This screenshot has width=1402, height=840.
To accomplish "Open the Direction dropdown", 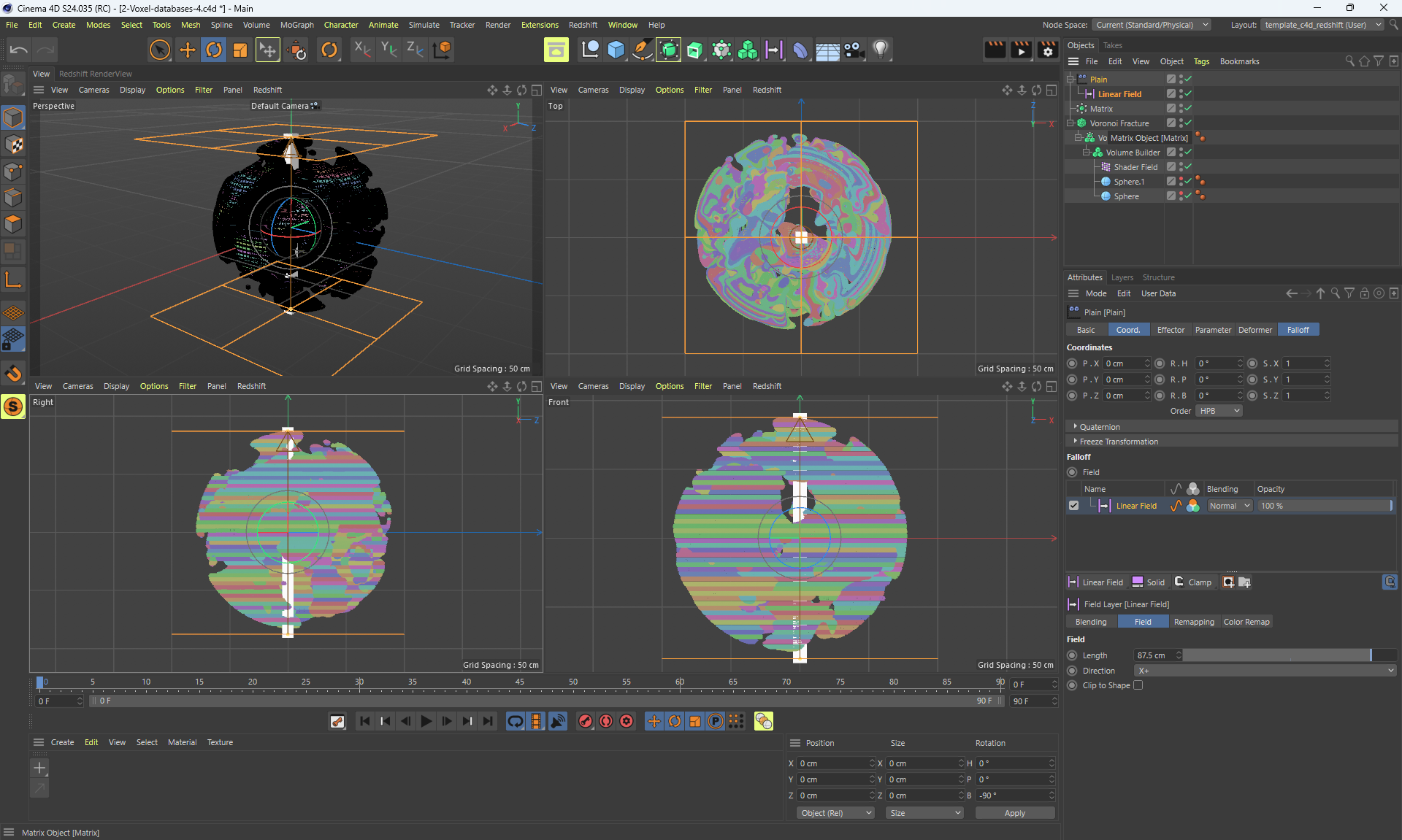I will point(1265,671).
